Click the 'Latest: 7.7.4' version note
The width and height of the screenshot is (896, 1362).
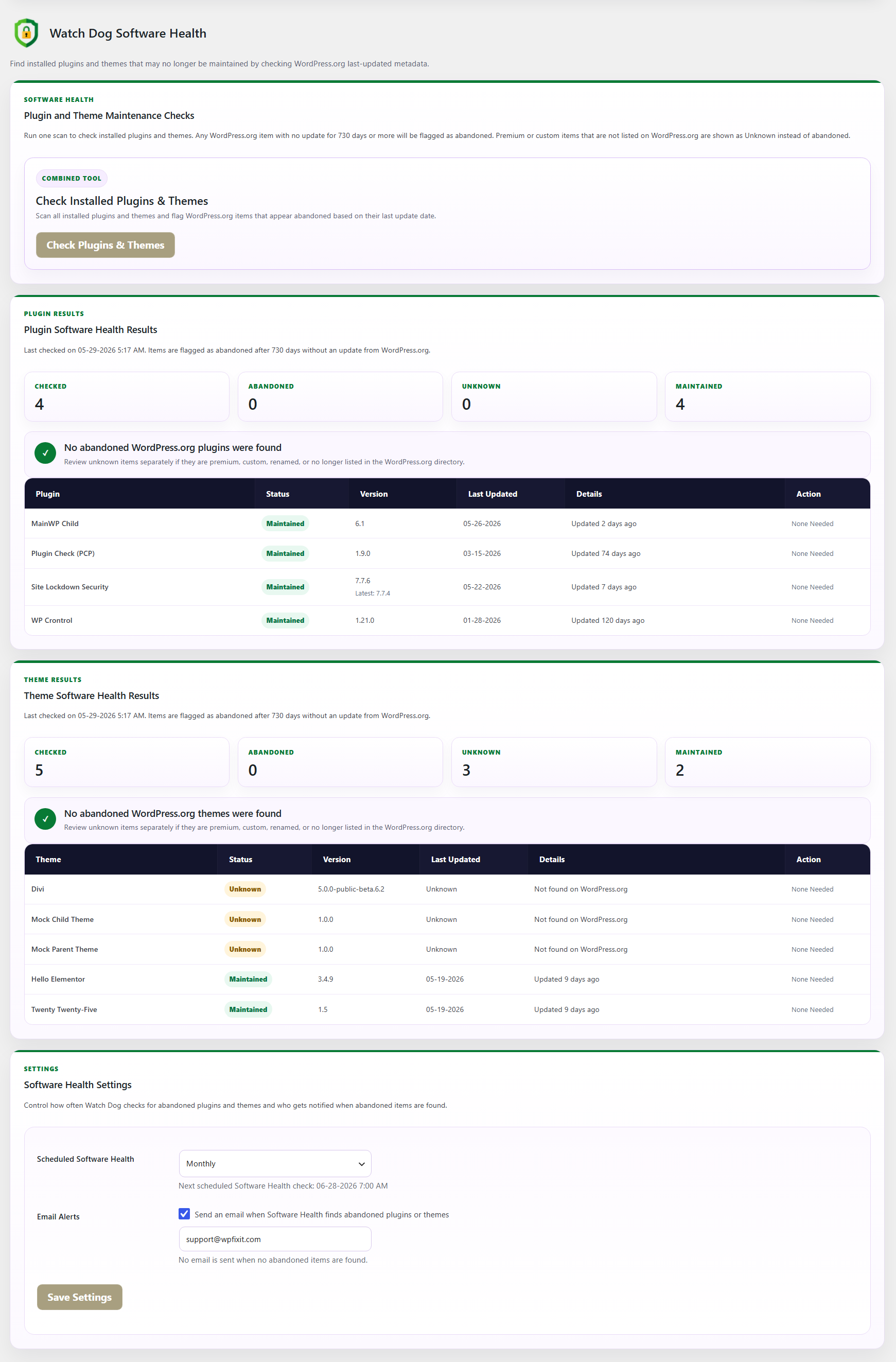[373, 593]
